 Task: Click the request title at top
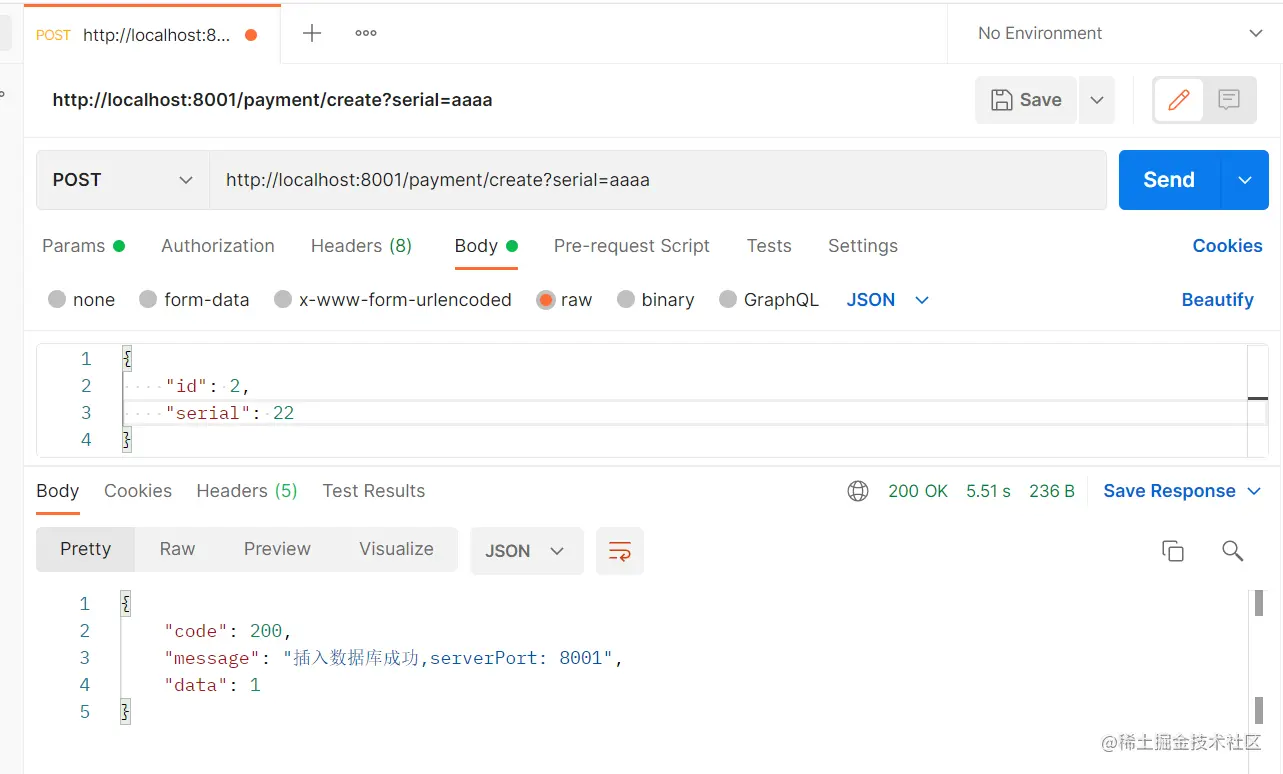[272, 100]
